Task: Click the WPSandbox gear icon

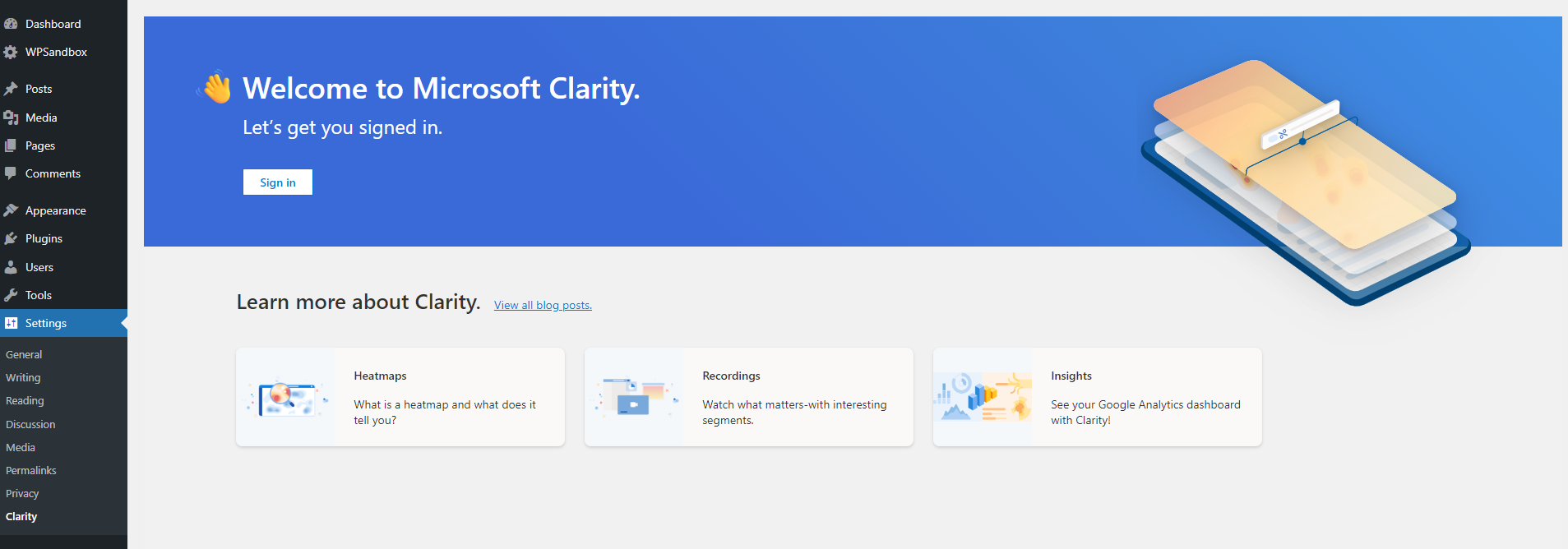Action: (11, 52)
